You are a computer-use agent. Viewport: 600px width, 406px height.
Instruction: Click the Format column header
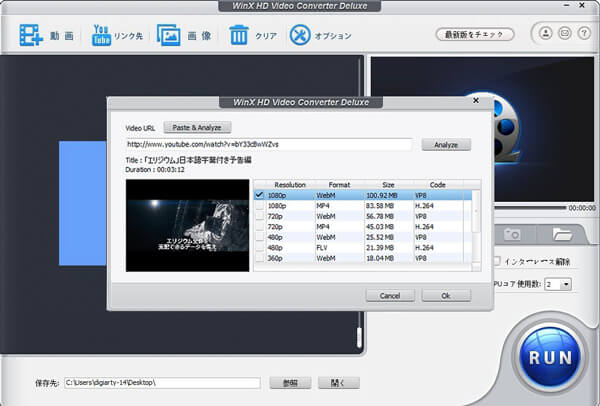pyautogui.click(x=339, y=185)
